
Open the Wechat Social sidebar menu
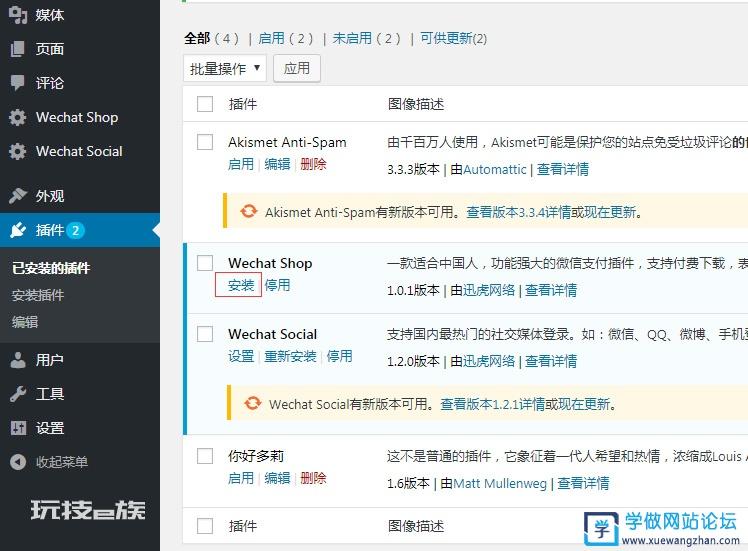pyautogui.click(x=79, y=151)
